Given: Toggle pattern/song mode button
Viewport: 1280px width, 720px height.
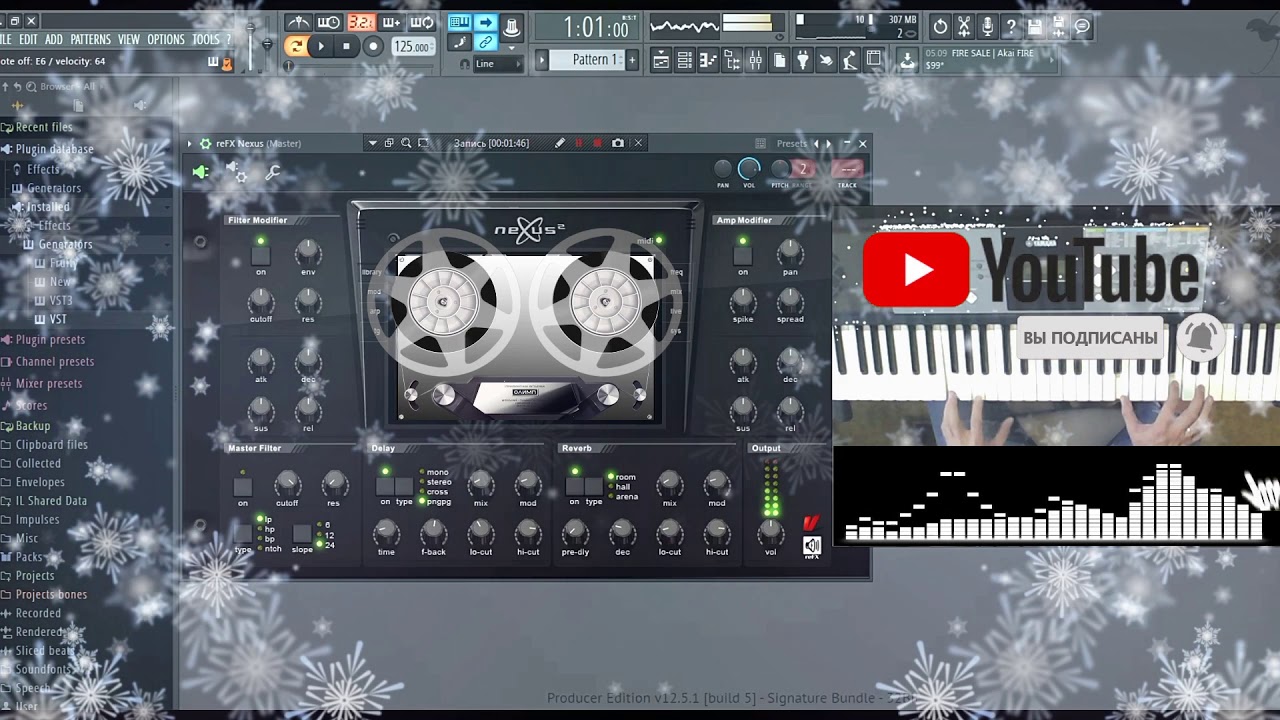Looking at the screenshot, I should point(295,46).
